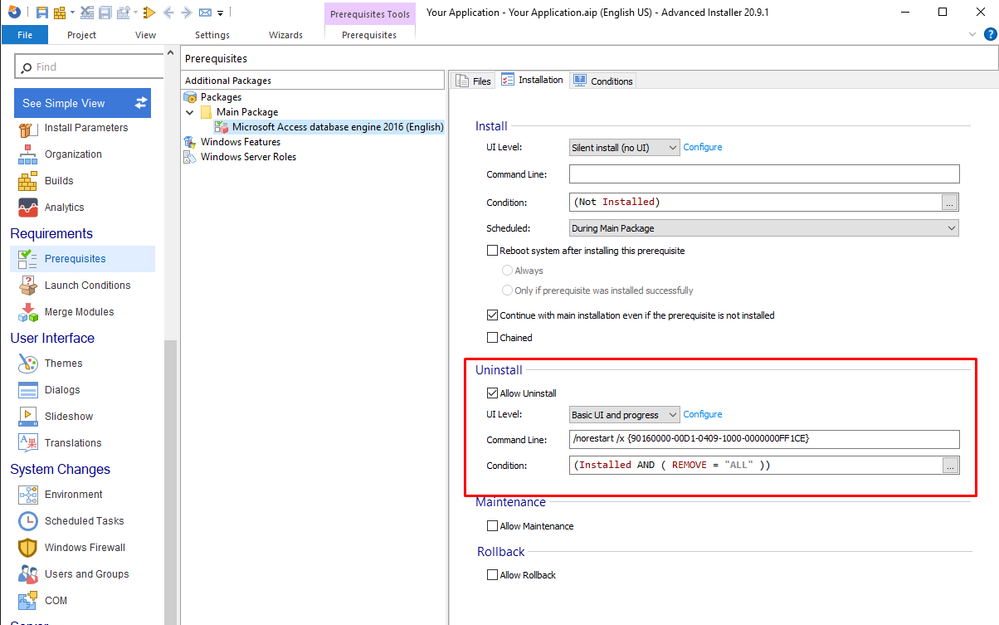The height and width of the screenshot is (625, 999).
Task: Select Microsoft Access database engine 2016 package
Action: [337, 127]
